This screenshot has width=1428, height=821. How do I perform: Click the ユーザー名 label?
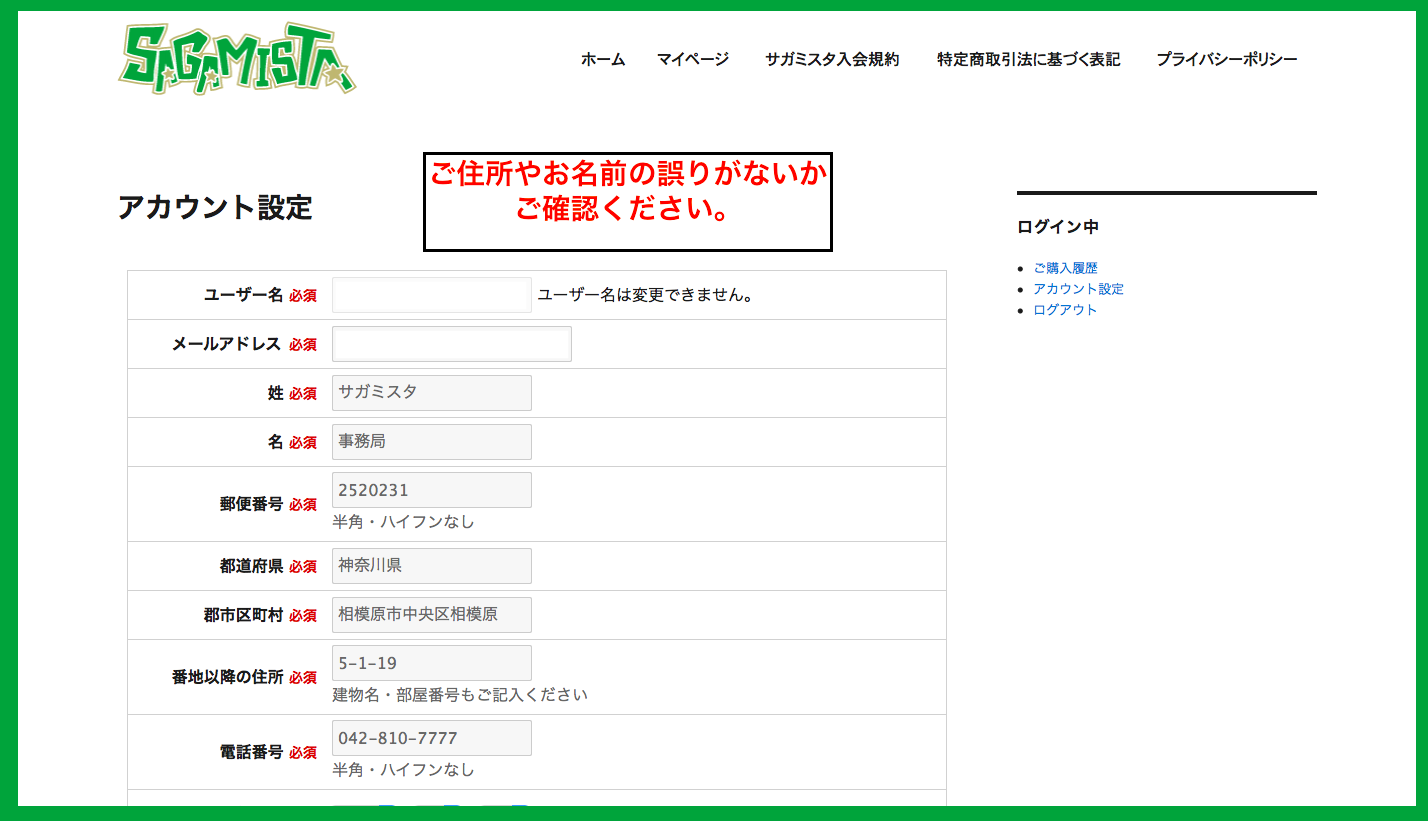tap(244, 295)
